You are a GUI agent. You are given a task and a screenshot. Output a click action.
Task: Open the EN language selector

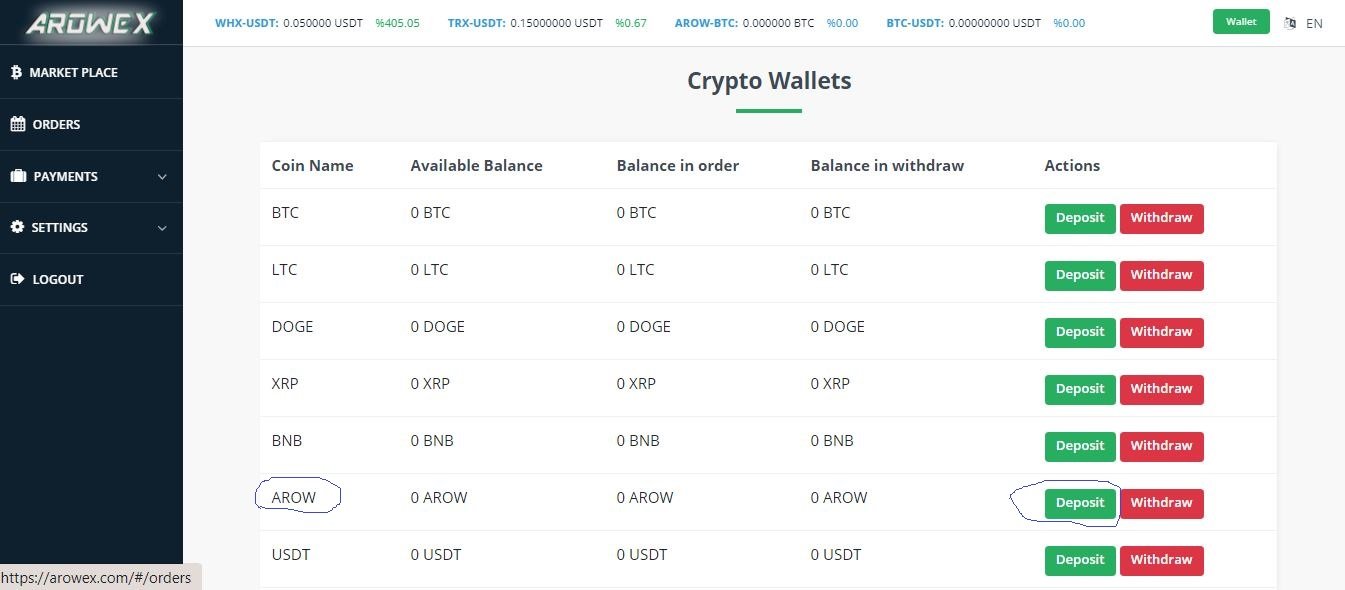(1314, 23)
